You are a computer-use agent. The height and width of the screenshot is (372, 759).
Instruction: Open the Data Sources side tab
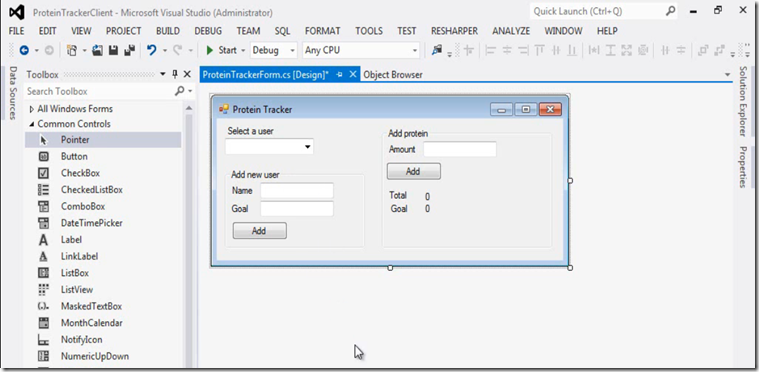[x=13, y=93]
